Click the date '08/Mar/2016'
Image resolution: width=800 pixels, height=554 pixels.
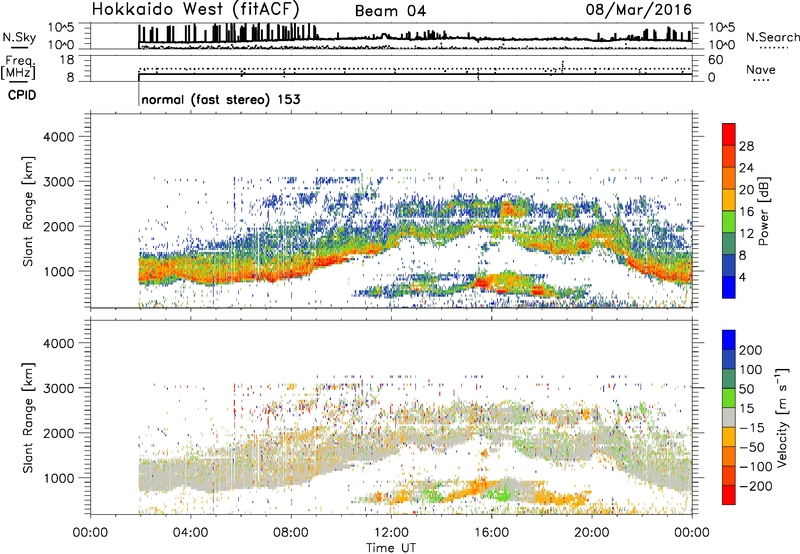tap(638, 10)
